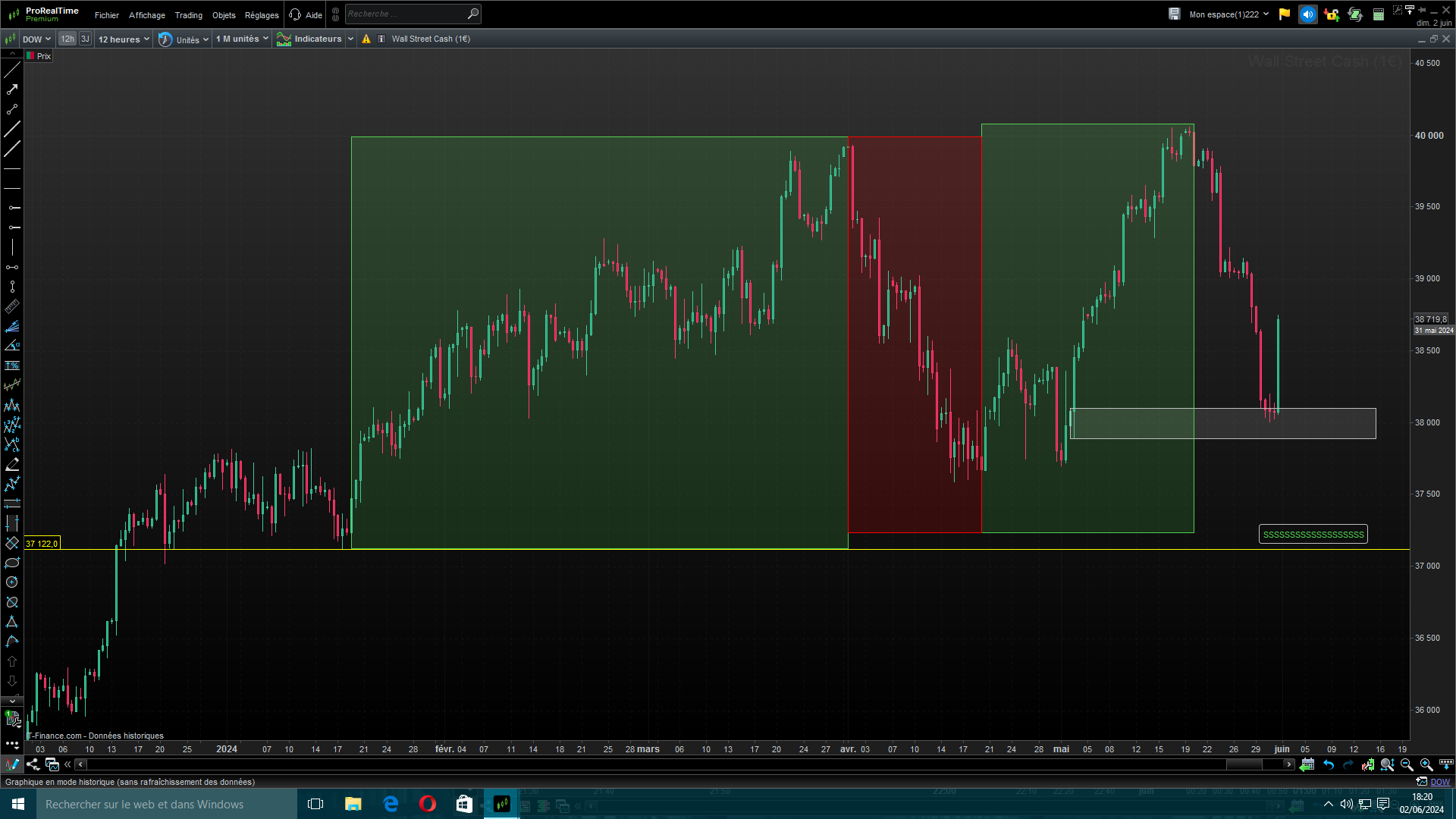Image resolution: width=1456 pixels, height=819 pixels.
Task: Open the 1 M unités dropdown
Action: (242, 39)
